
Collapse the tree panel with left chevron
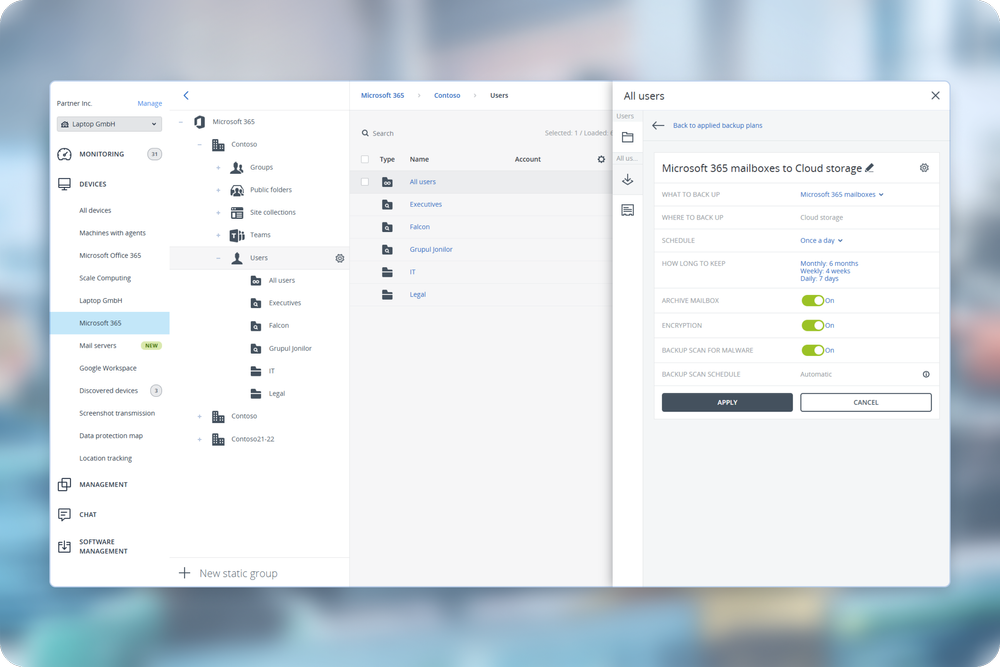coord(186,96)
